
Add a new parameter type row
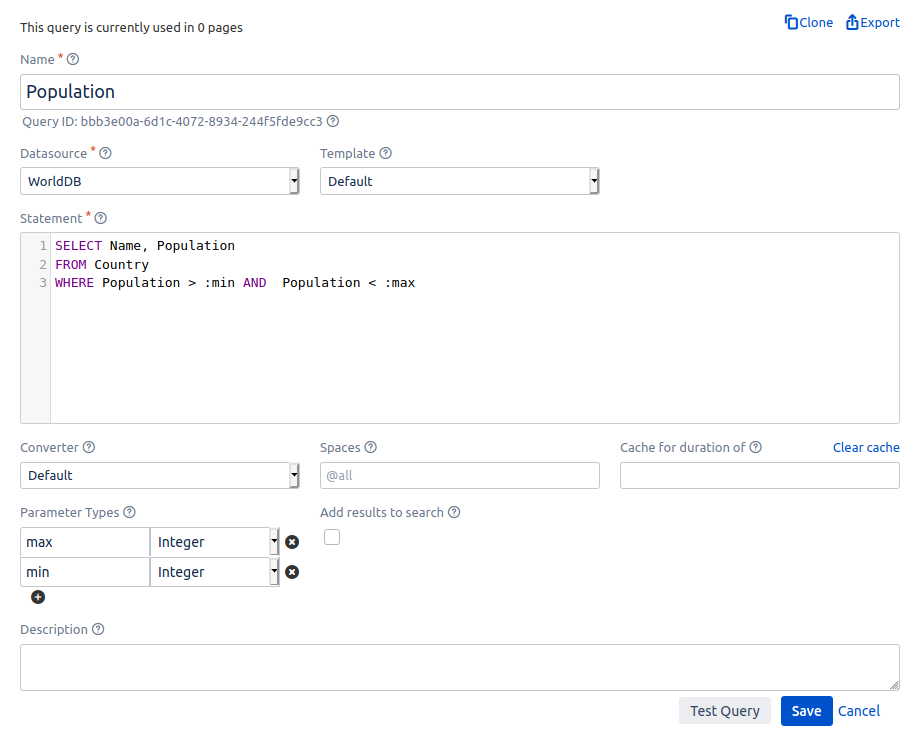(x=38, y=597)
